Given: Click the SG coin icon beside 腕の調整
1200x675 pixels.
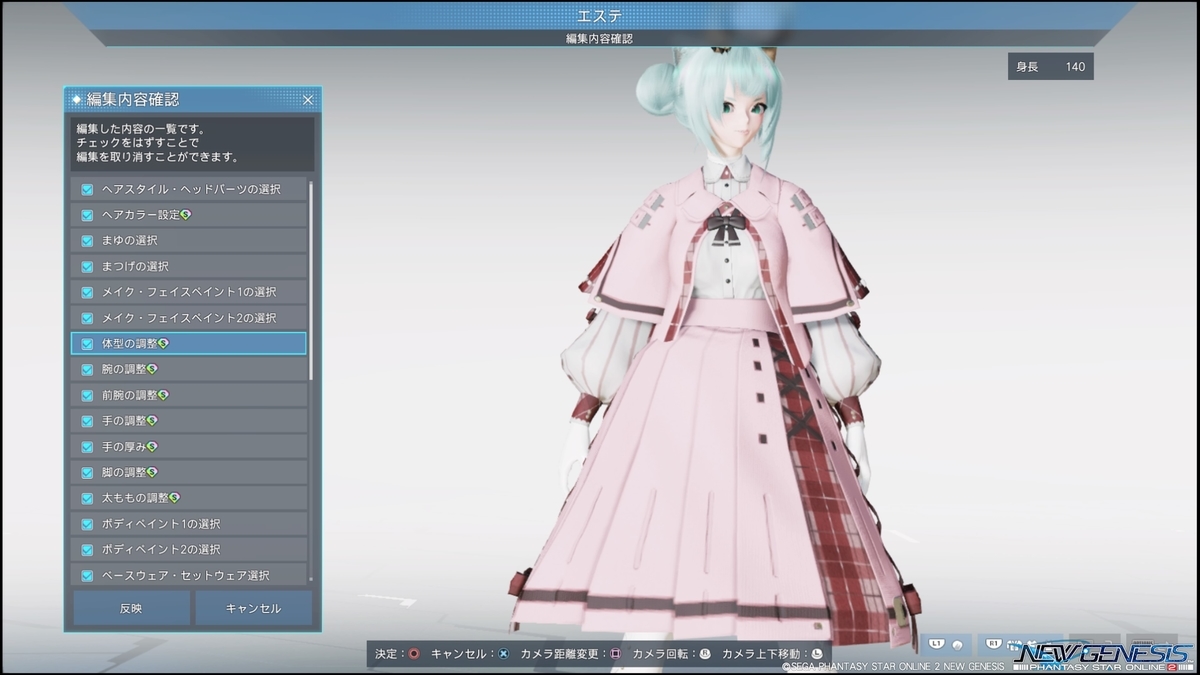Looking at the screenshot, I should coord(153,369).
